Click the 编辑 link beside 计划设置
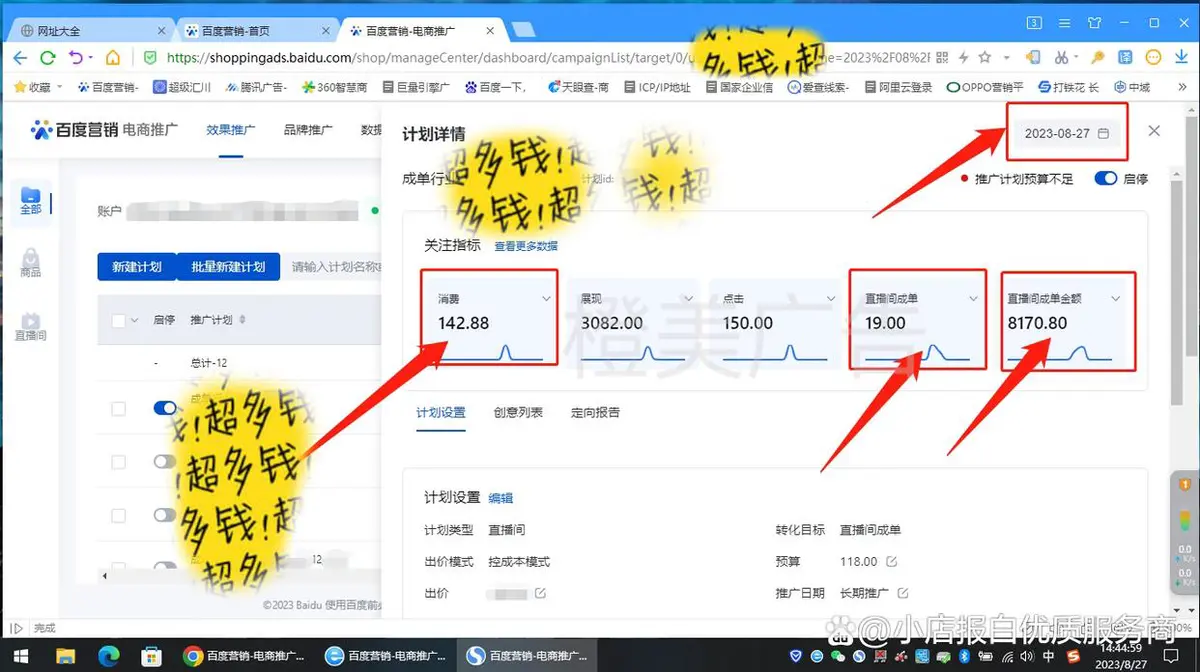Screen dimensions: 1200x672 point(500,498)
